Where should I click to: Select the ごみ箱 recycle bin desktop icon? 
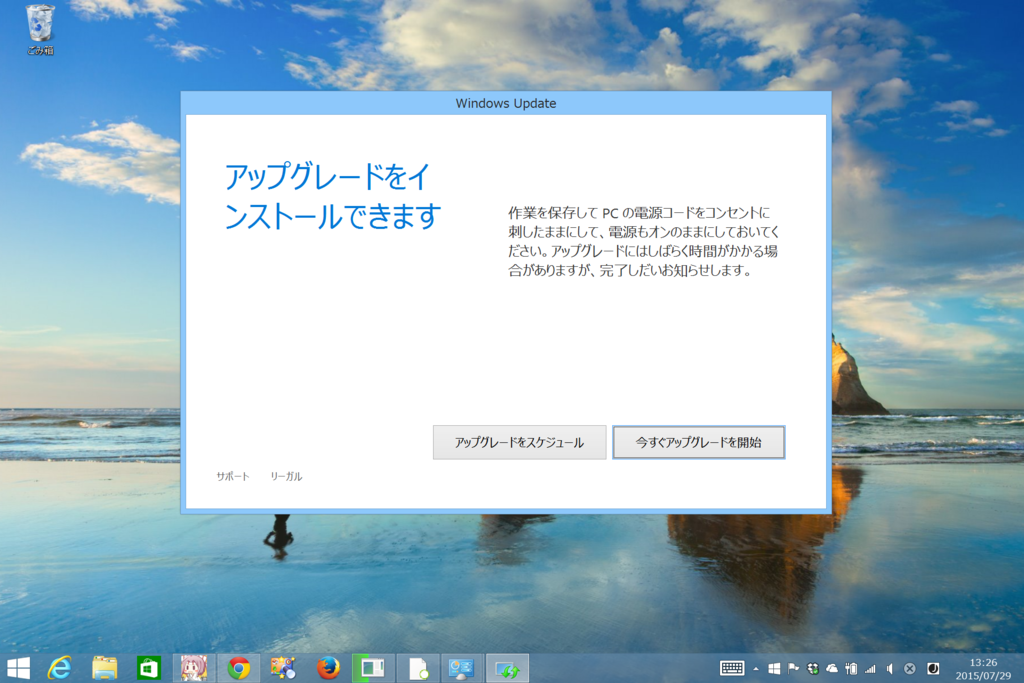coord(40,29)
